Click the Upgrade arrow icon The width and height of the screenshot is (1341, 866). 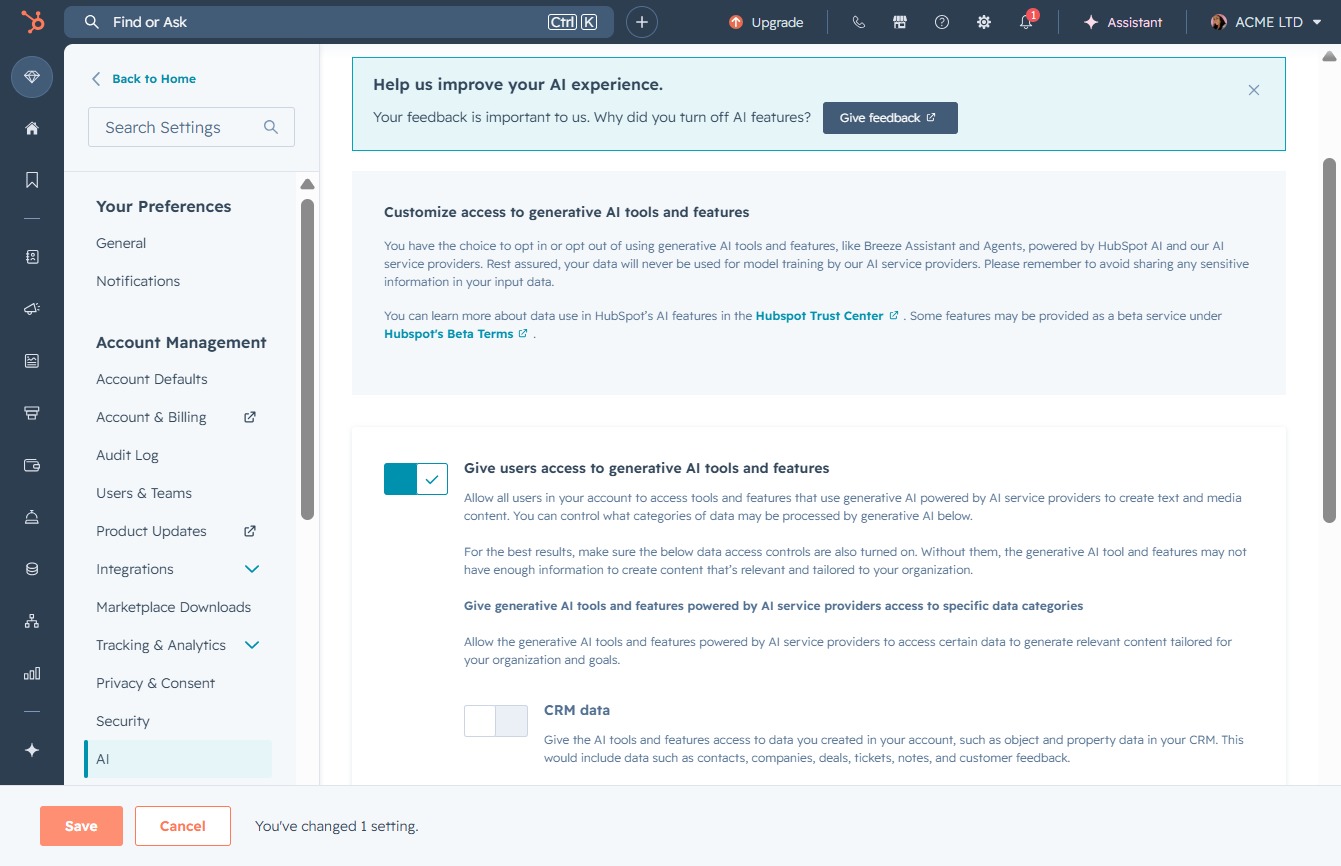point(736,22)
